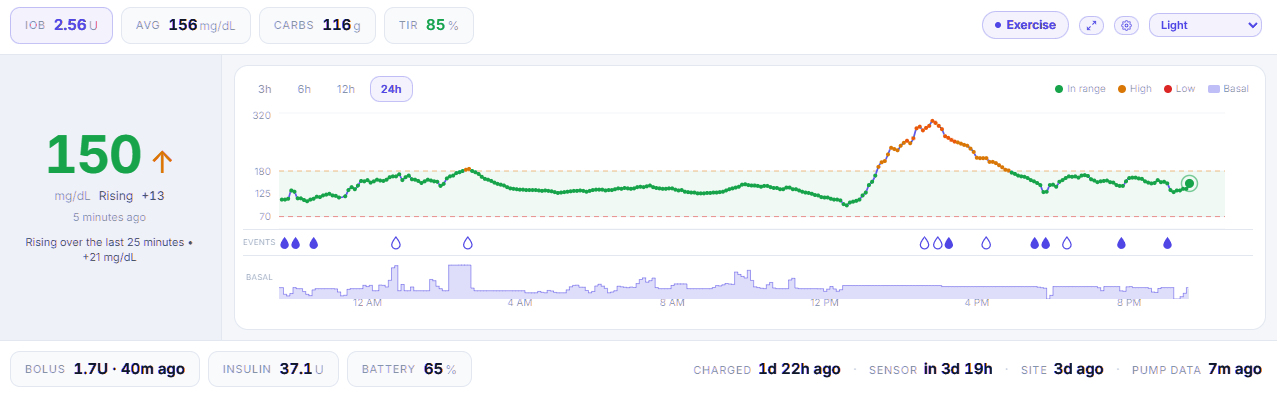Switch chart to 3h range

(x=265, y=89)
